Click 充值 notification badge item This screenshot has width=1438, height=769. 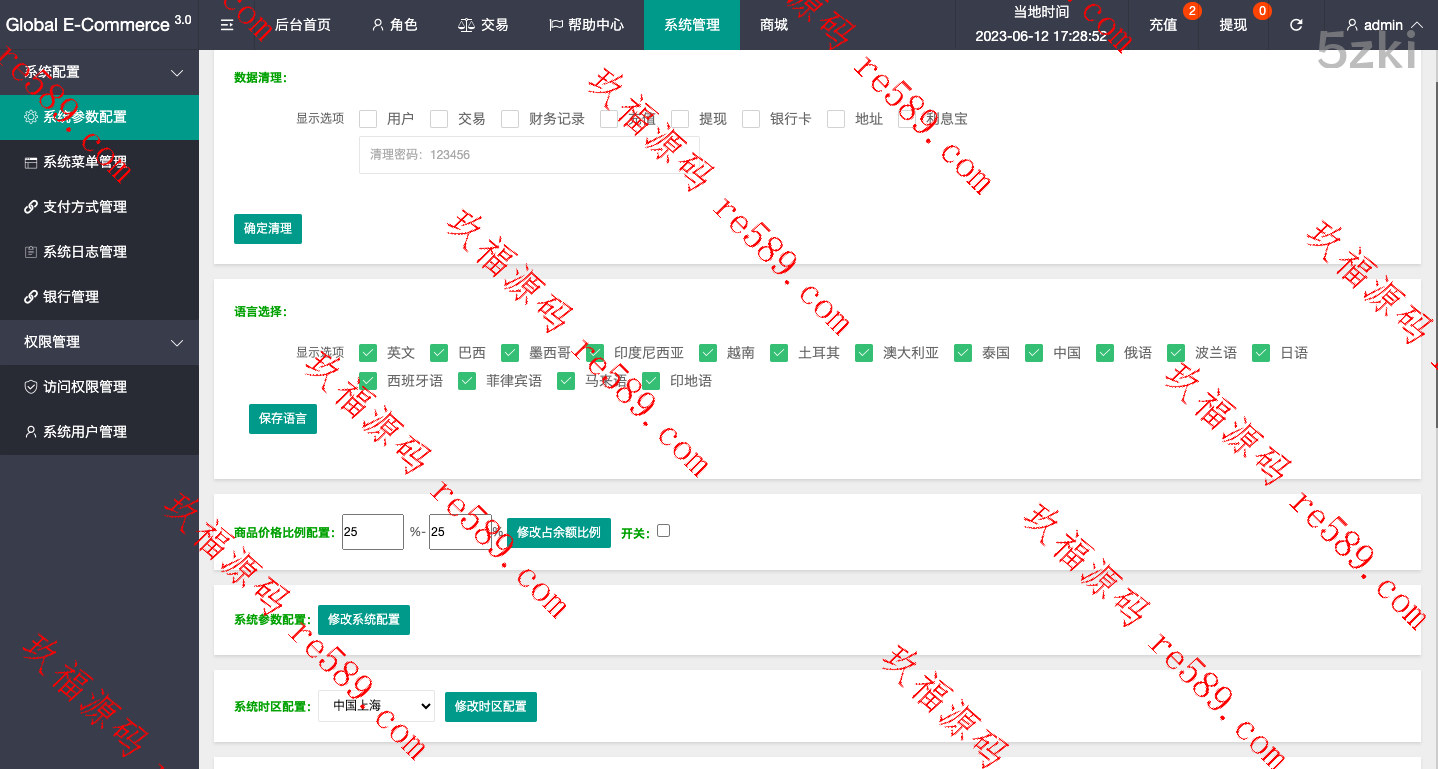click(1163, 25)
